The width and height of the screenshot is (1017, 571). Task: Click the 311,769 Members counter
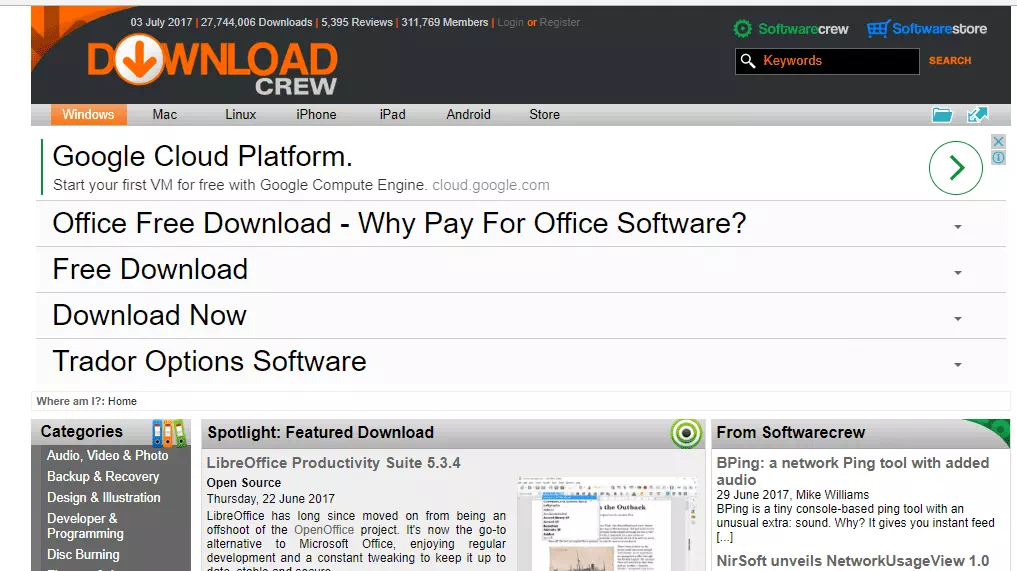tap(444, 22)
